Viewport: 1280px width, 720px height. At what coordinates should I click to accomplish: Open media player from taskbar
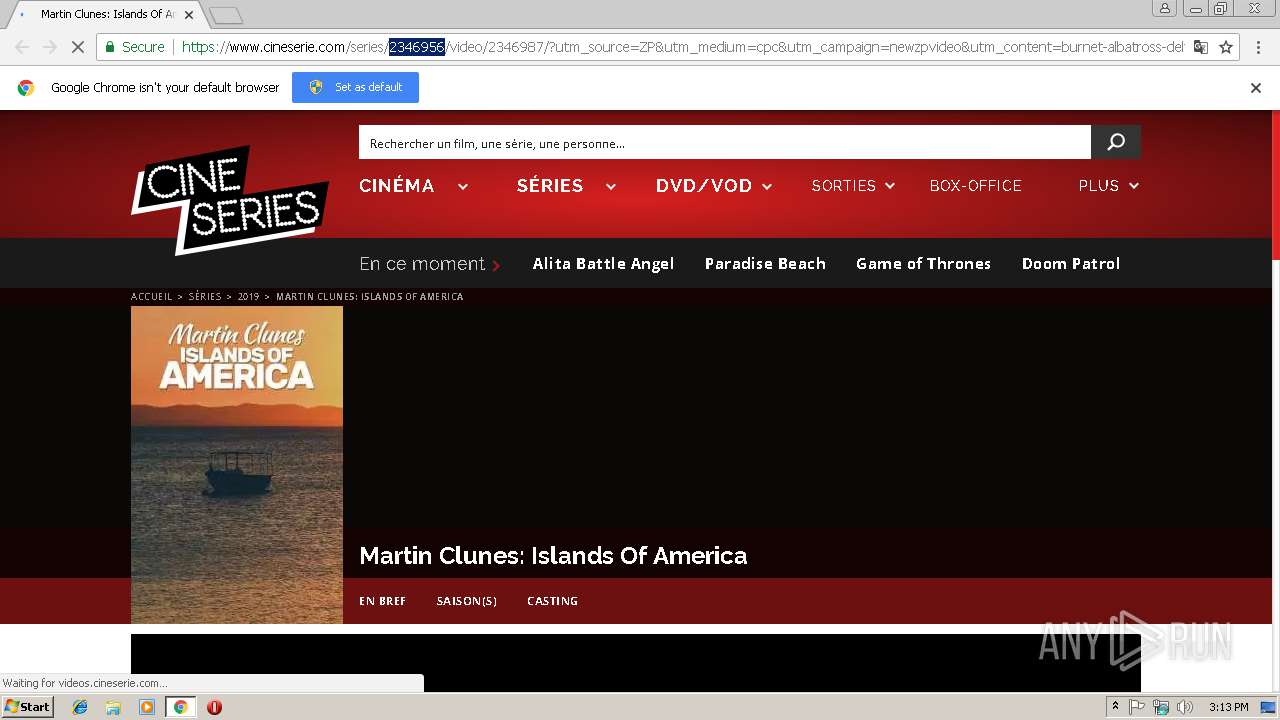pos(147,707)
